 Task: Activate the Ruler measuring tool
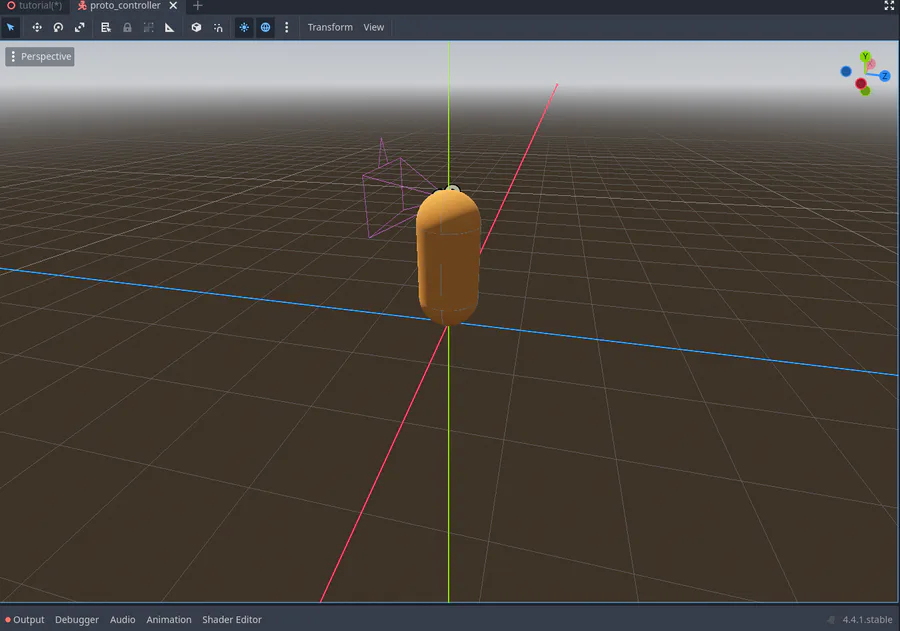(170, 28)
